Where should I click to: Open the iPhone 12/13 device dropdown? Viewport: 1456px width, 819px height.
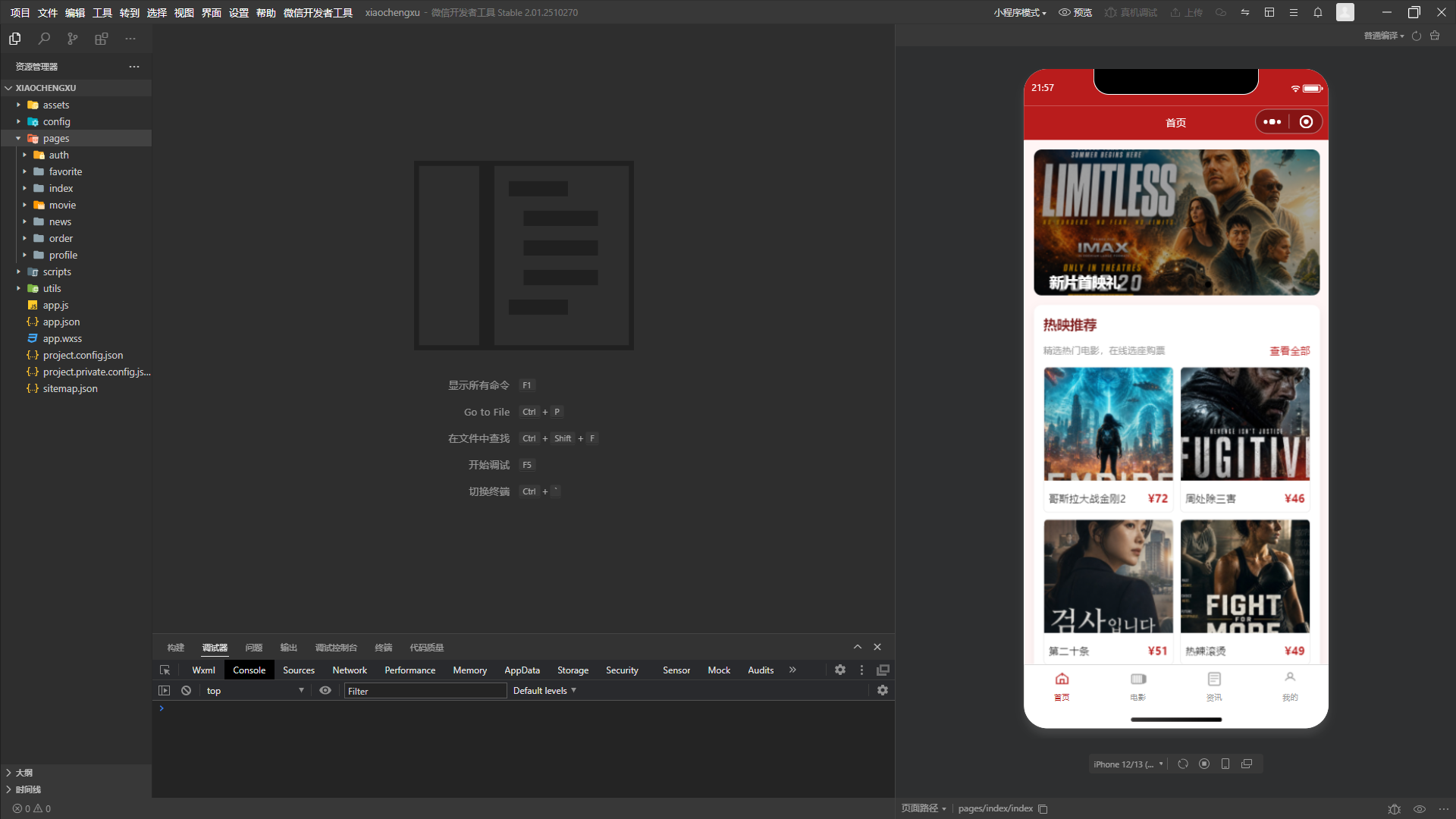pos(1128,764)
